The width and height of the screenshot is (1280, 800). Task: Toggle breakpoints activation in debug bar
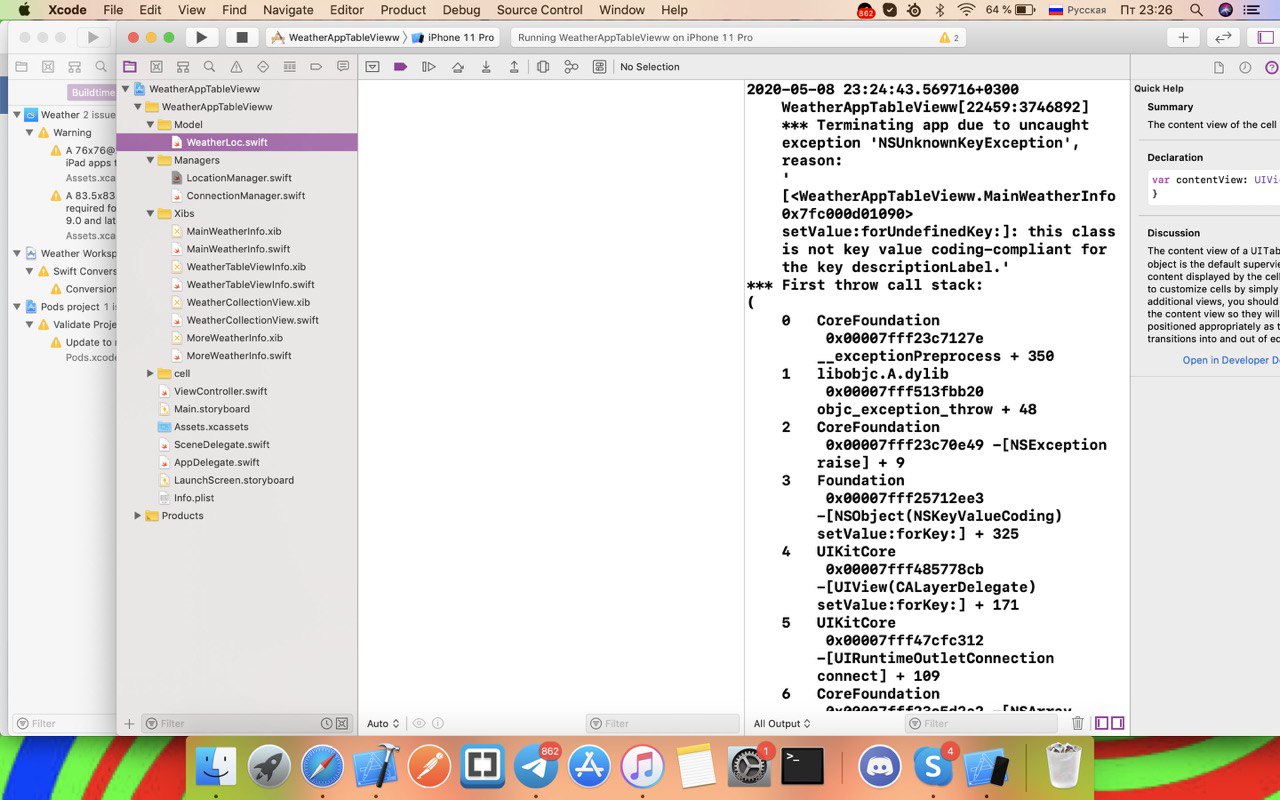click(400, 67)
